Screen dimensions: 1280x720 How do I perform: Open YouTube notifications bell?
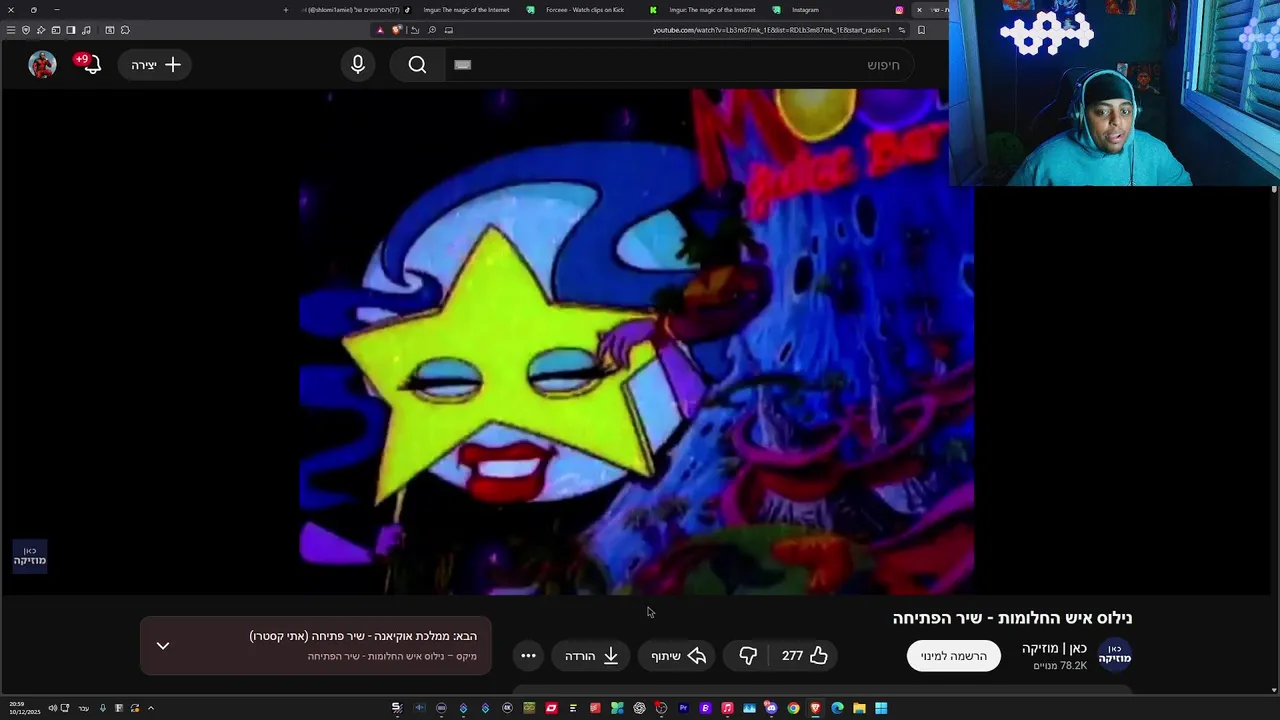[x=91, y=65]
